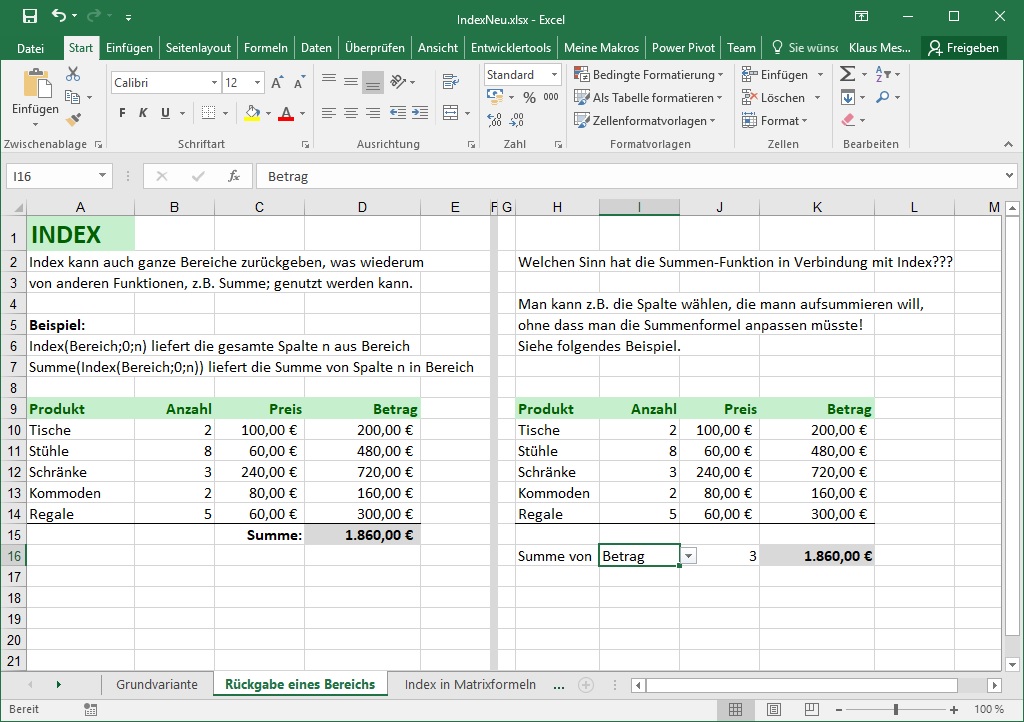Image resolution: width=1024 pixels, height=722 pixels.
Task: Click the Format Painter brush icon
Action: point(73,120)
